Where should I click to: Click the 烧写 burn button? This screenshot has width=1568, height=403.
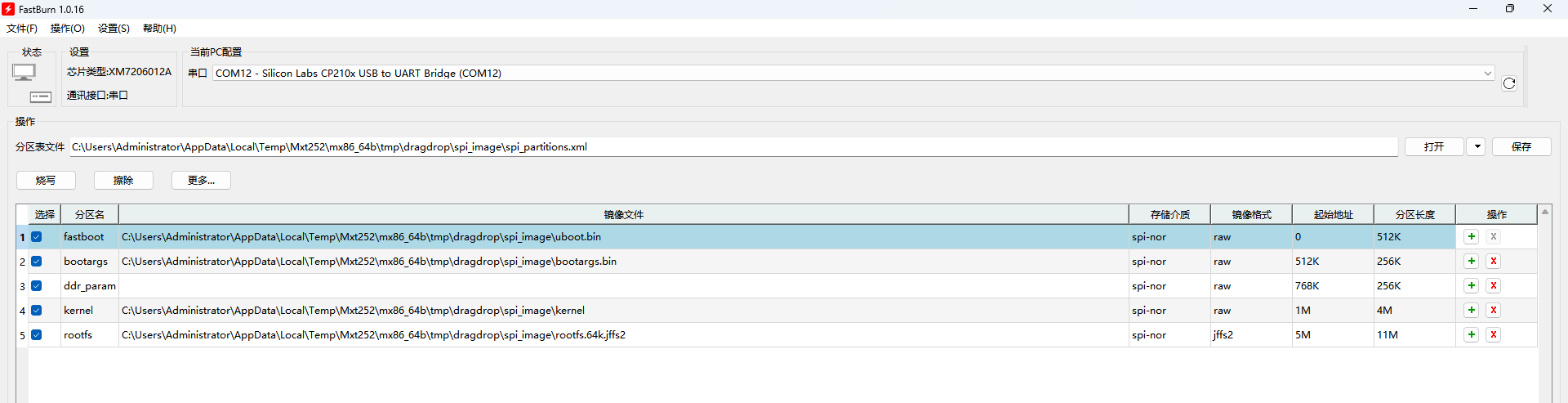click(47, 181)
